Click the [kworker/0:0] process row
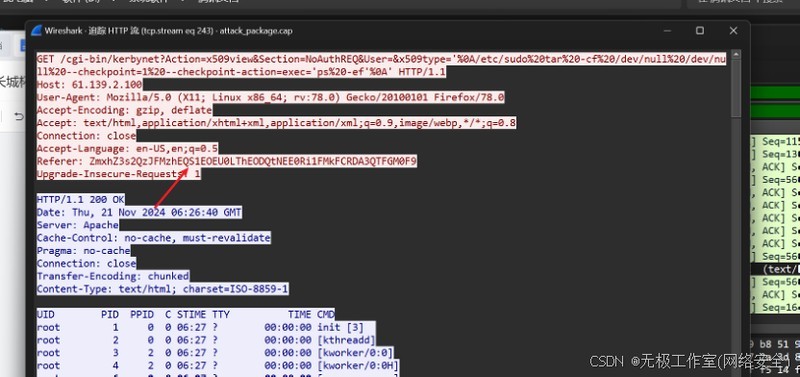Viewport: 800px width, 377px height. point(215,353)
